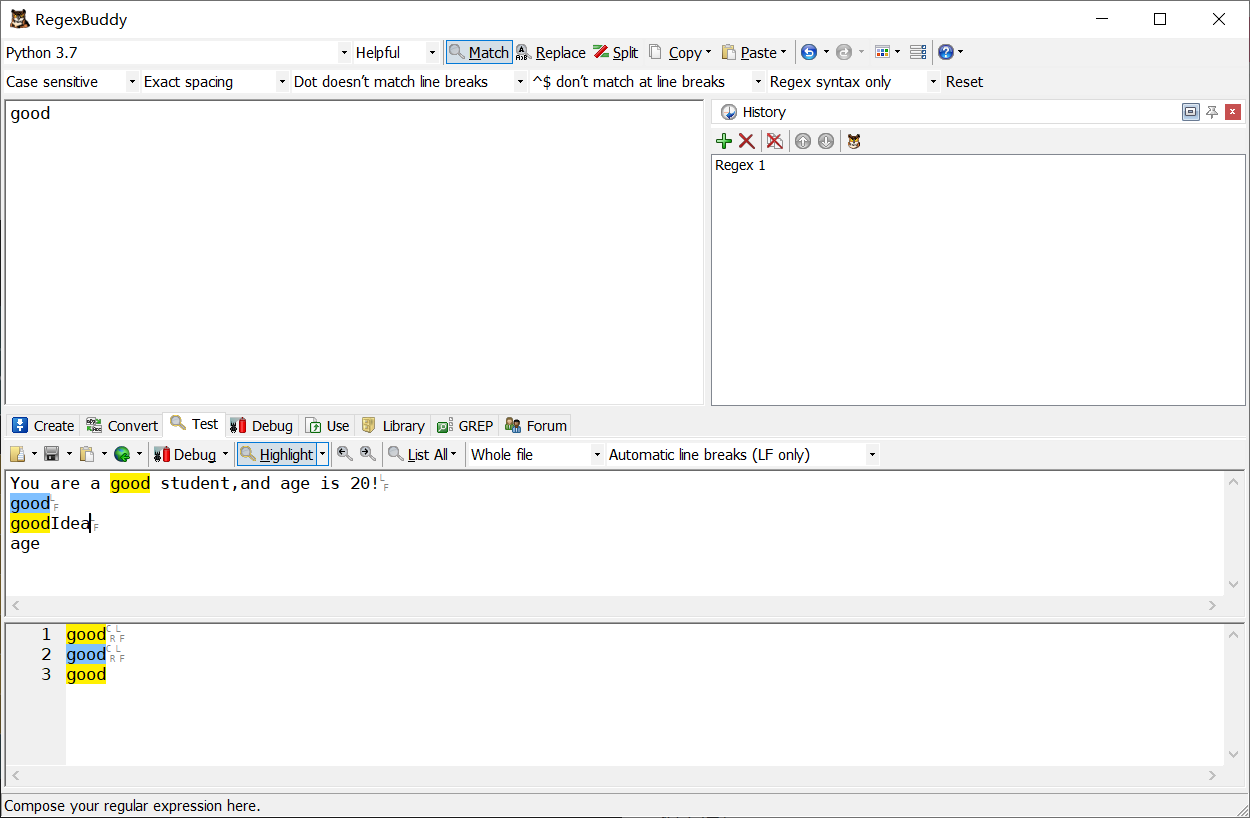
Task: Click the Save test file disk icon
Action: click(x=52, y=454)
